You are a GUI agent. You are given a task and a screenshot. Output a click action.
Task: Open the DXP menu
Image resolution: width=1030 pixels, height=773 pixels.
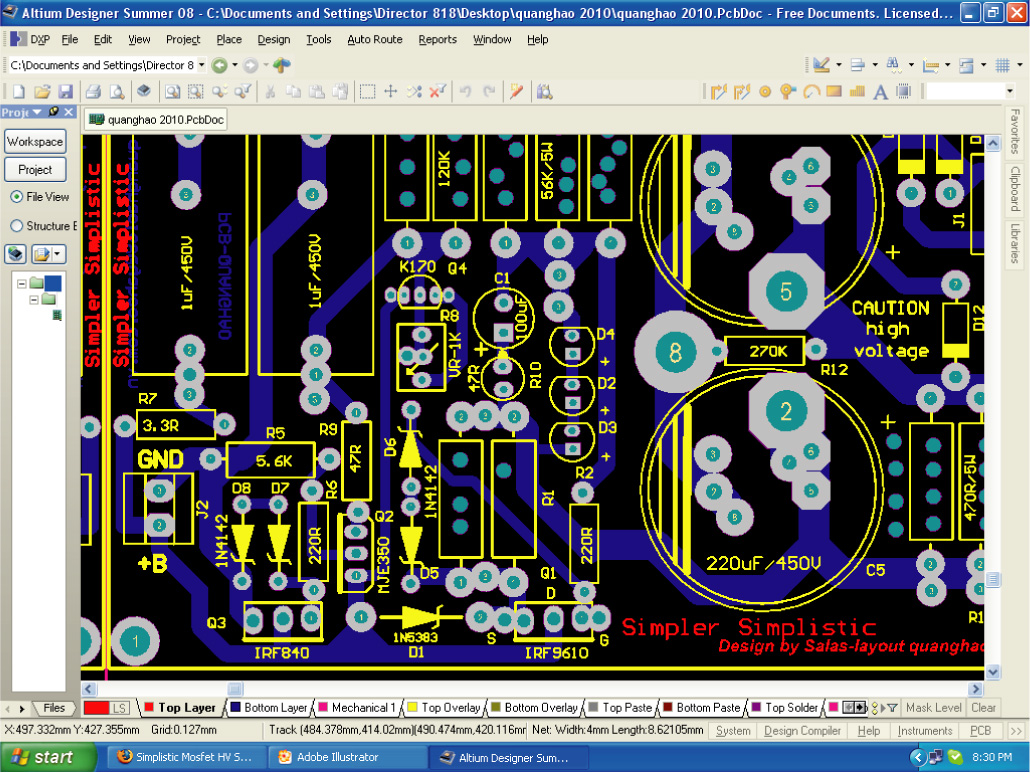click(30, 39)
